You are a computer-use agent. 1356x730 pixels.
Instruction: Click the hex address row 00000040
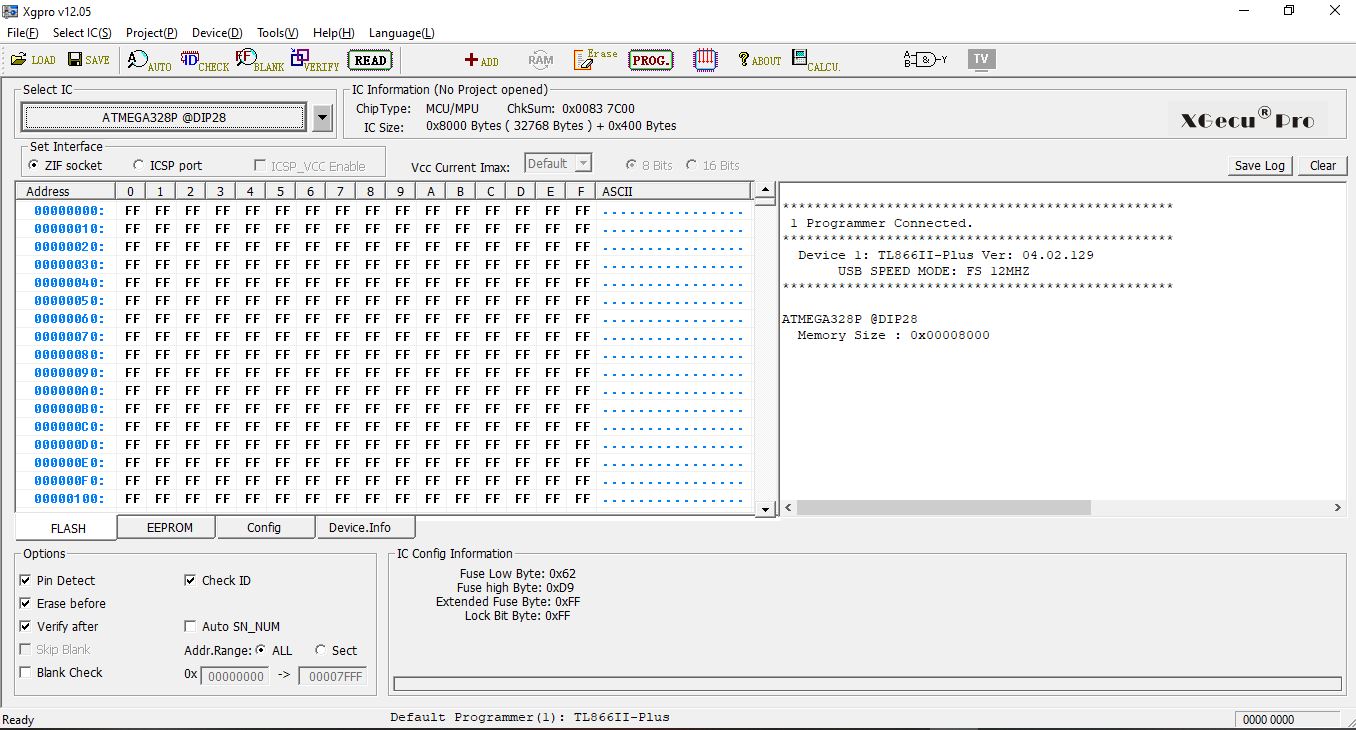69,283
